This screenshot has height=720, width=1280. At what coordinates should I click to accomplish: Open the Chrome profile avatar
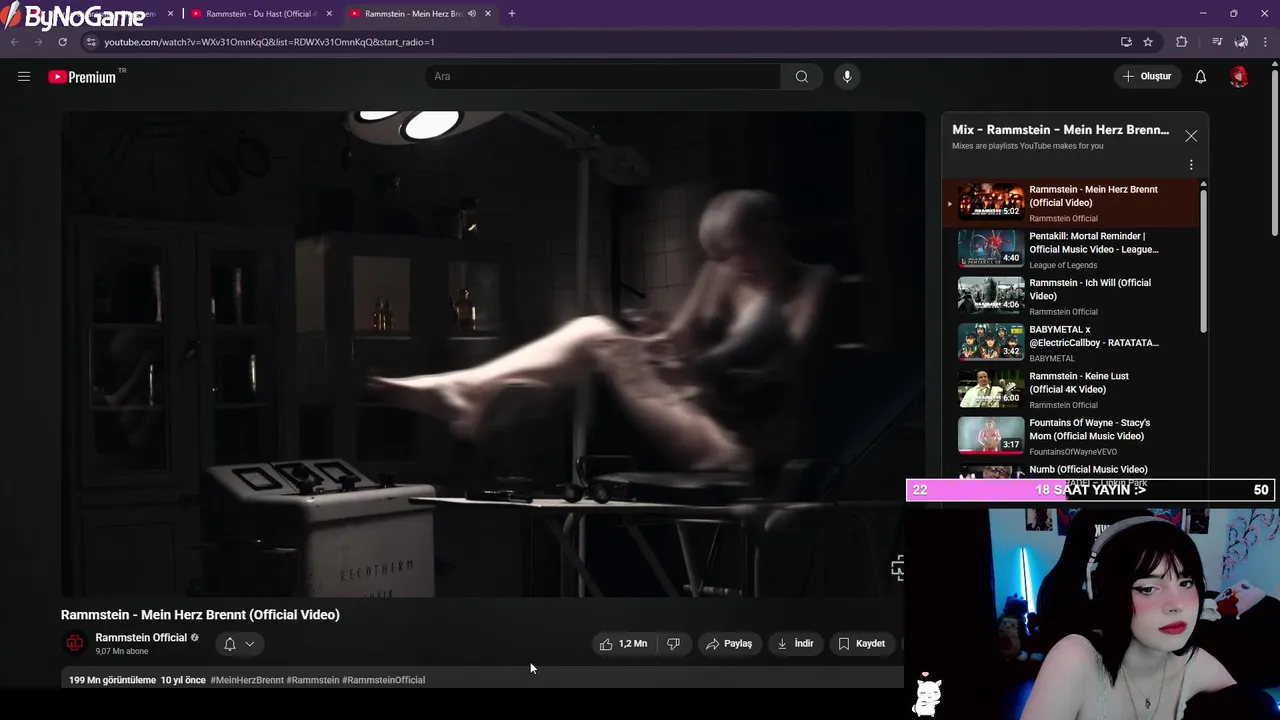coord(1241,42)
